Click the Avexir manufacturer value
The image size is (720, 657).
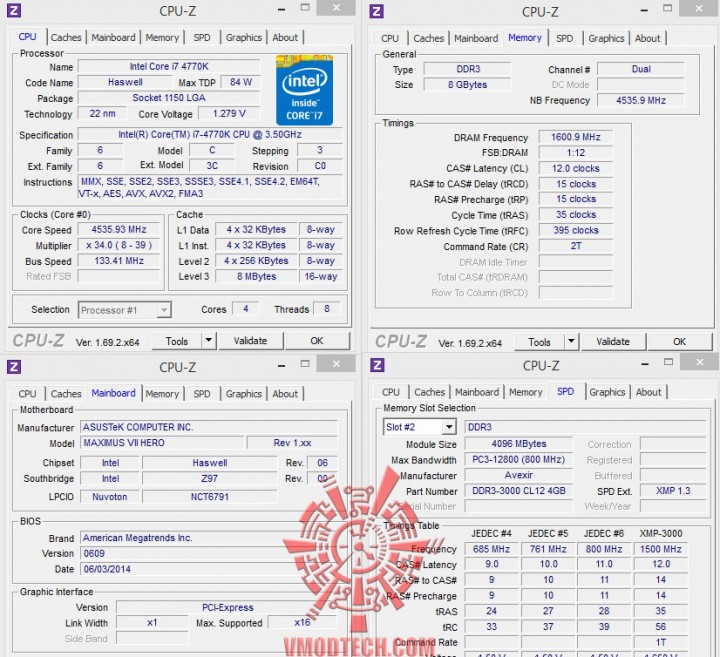(518, 475)
